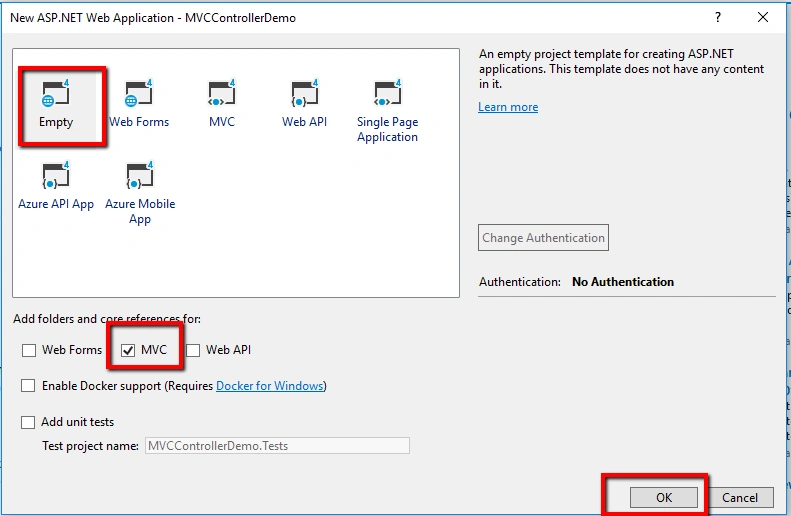Click the empty template description text
The height and width of the screenshot is (516, 791).
click(x=622, y=69)
